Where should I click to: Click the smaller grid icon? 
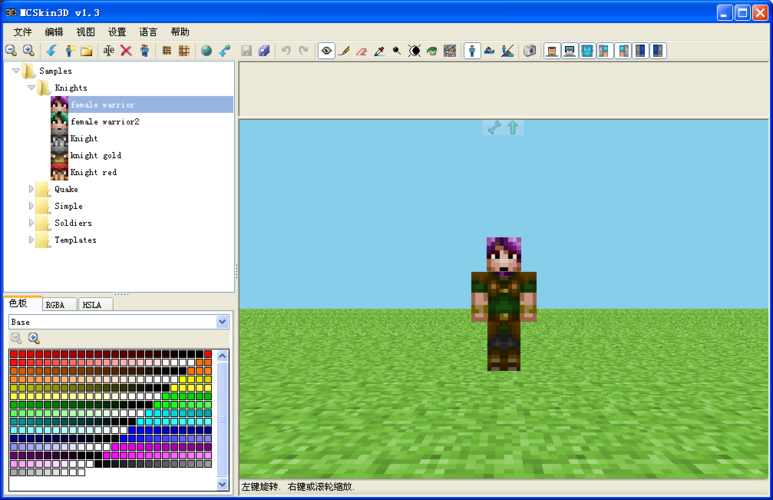click(x=167, y=50)
